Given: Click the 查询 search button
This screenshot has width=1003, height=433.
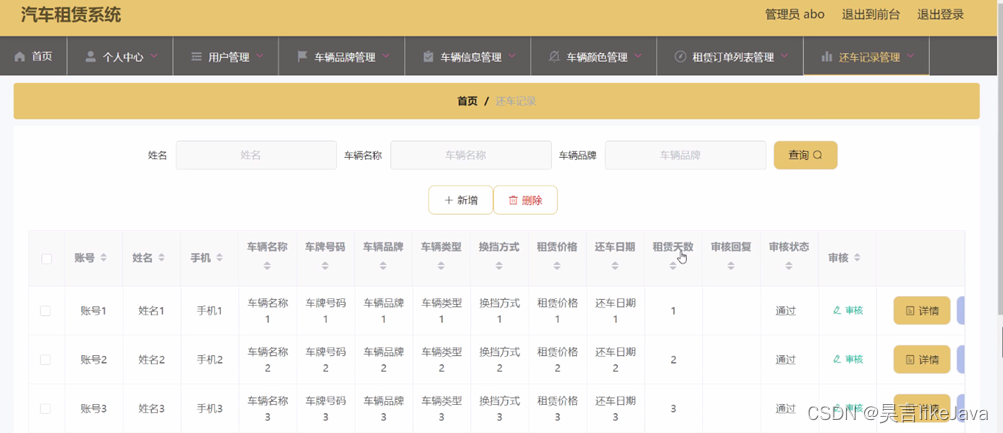Looking at the screenshot, I should pyautogui.click(x=805, y=155).
